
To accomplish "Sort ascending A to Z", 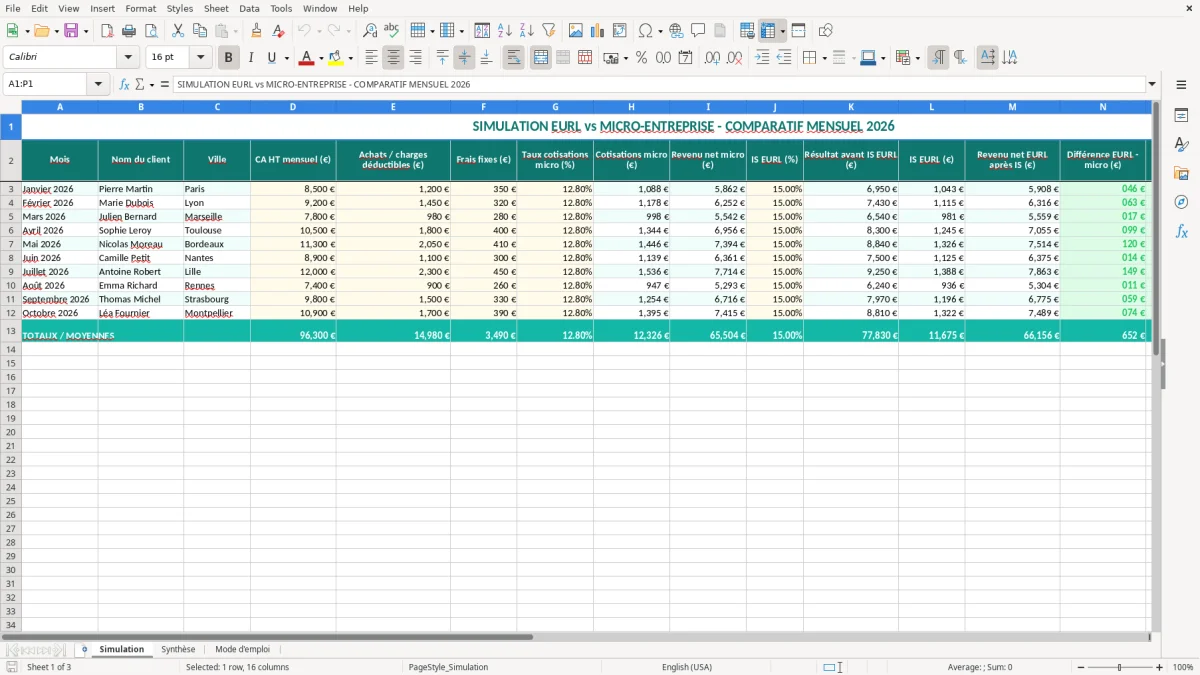I will pos(504,31).
